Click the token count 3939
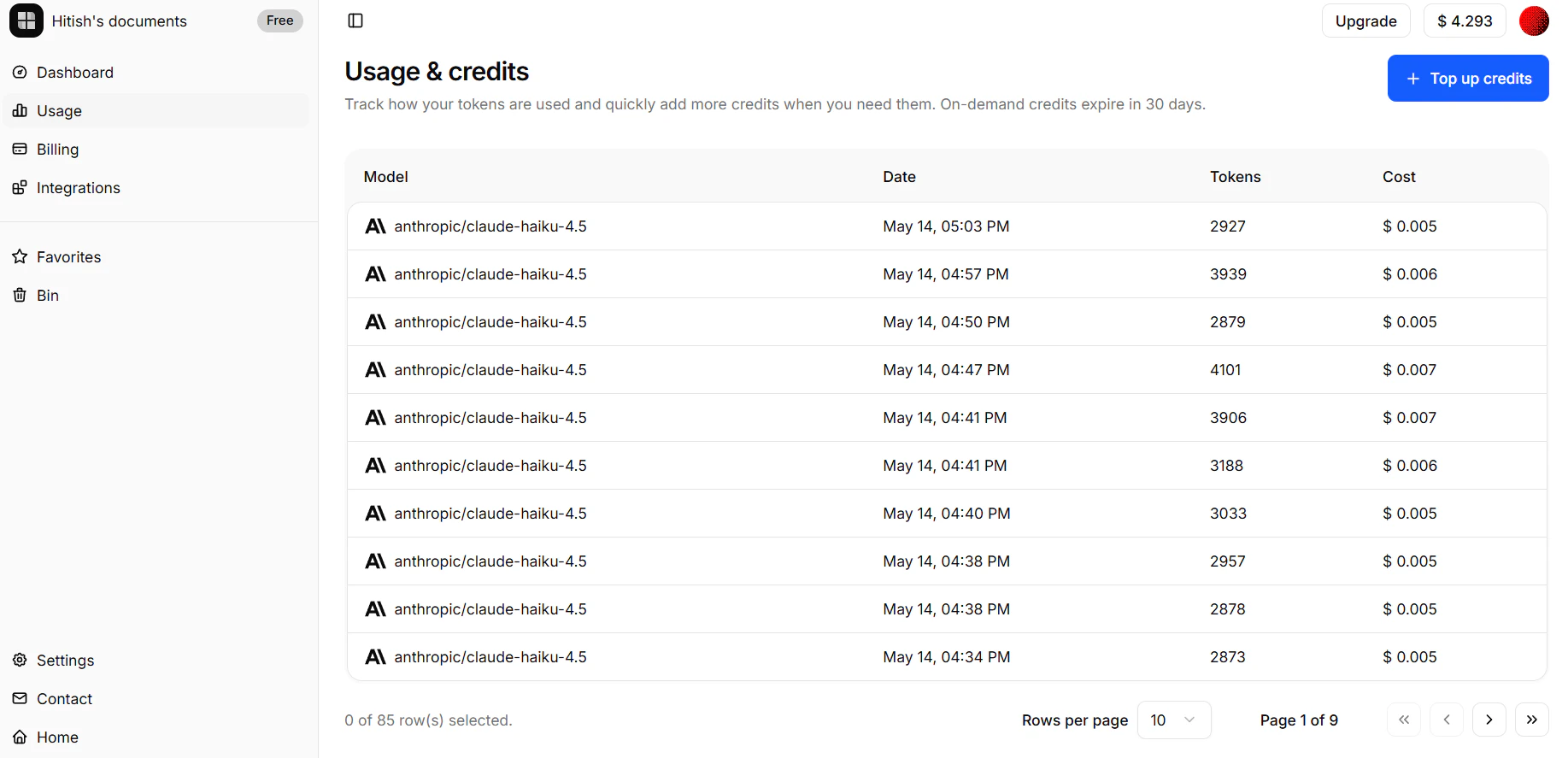 pyautogui.click(x=1229, y=274)
